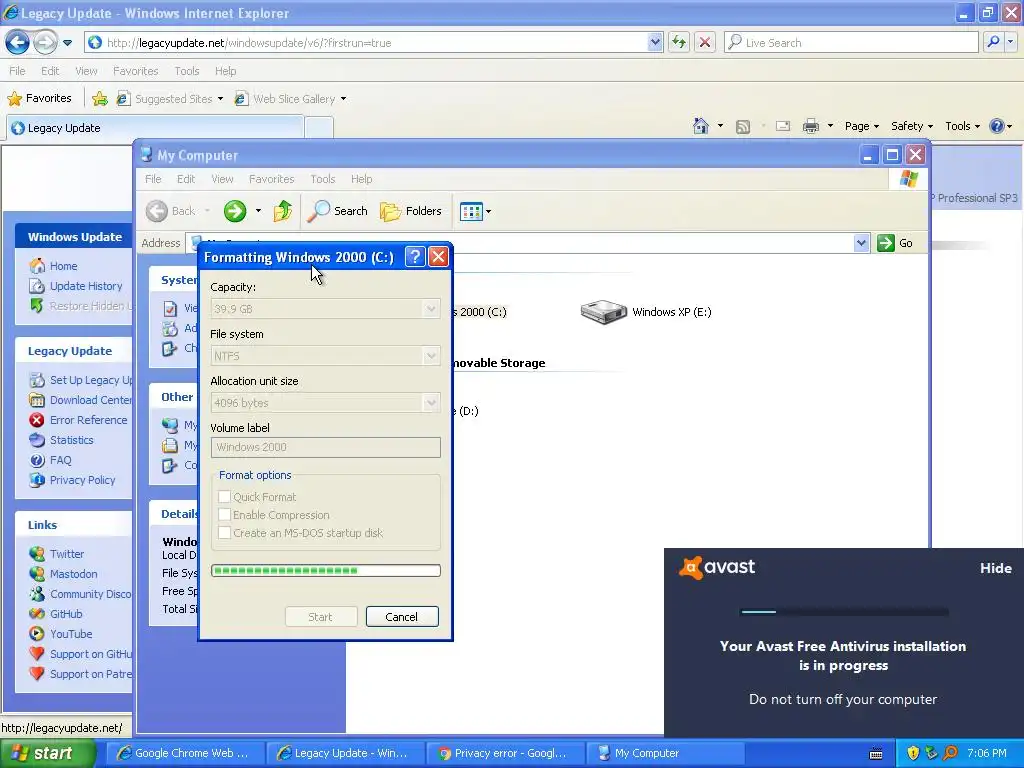Open the IE View menu
The width and height of the screenshot is (1024, 768).
coord(86,71)
